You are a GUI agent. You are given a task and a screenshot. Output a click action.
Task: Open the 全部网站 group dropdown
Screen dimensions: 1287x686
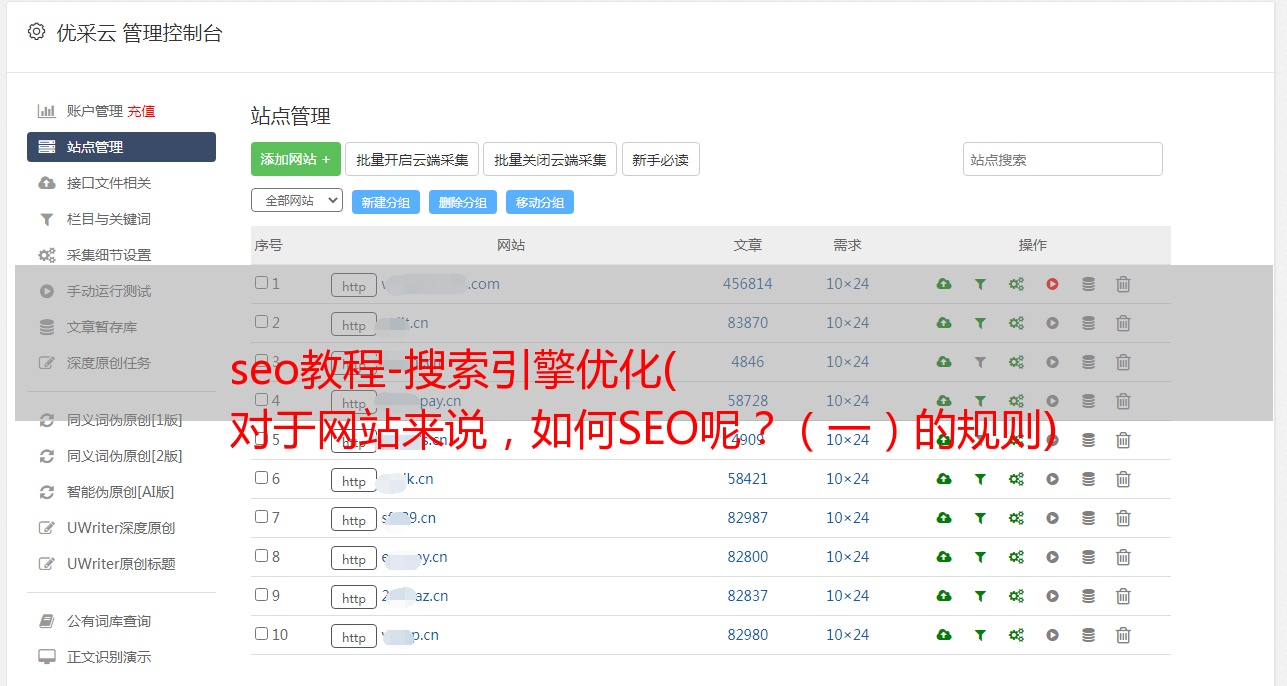pos(297,201)
